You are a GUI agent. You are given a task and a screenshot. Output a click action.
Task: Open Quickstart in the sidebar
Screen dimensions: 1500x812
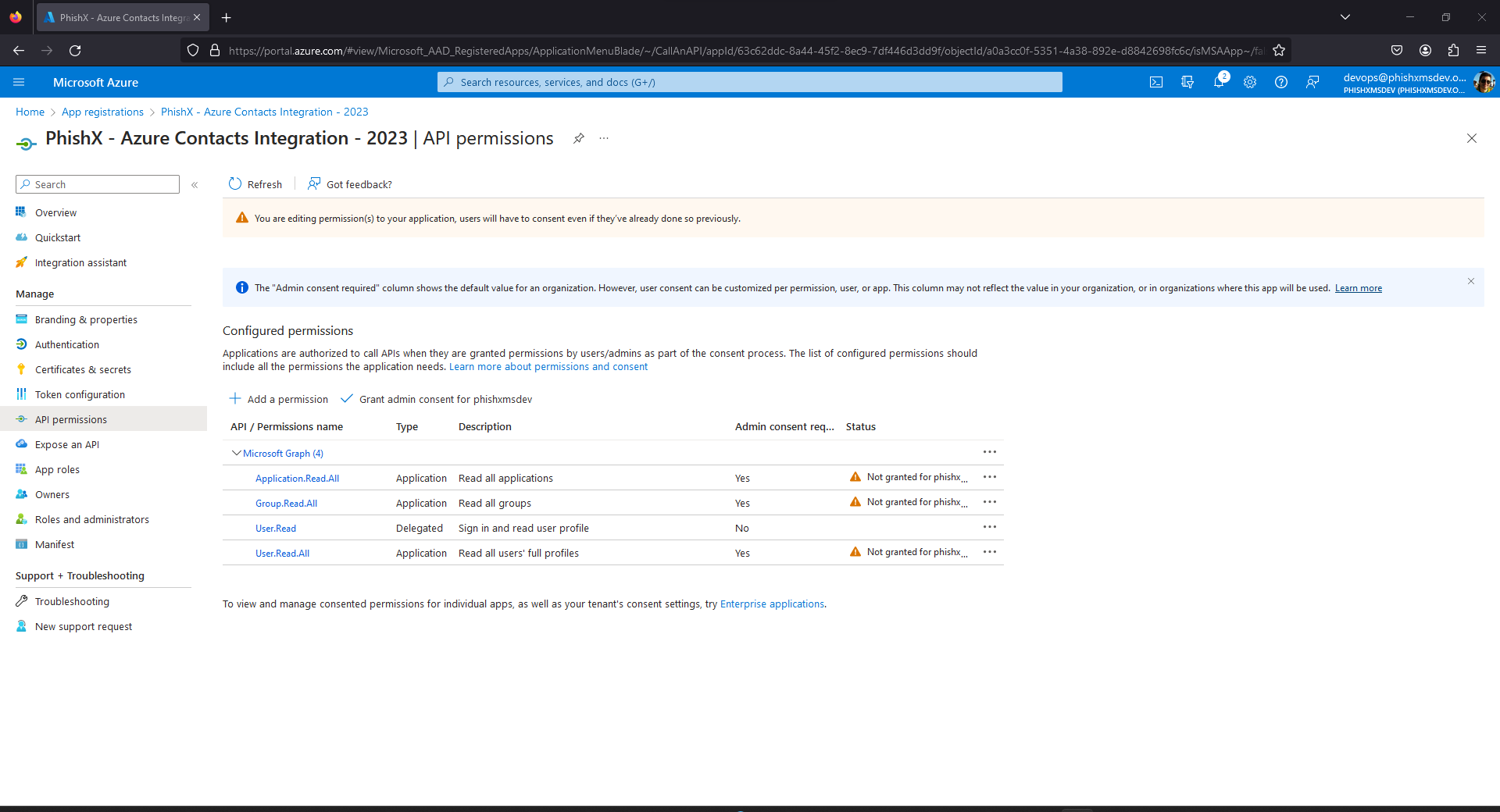click(x=58, y=237)
